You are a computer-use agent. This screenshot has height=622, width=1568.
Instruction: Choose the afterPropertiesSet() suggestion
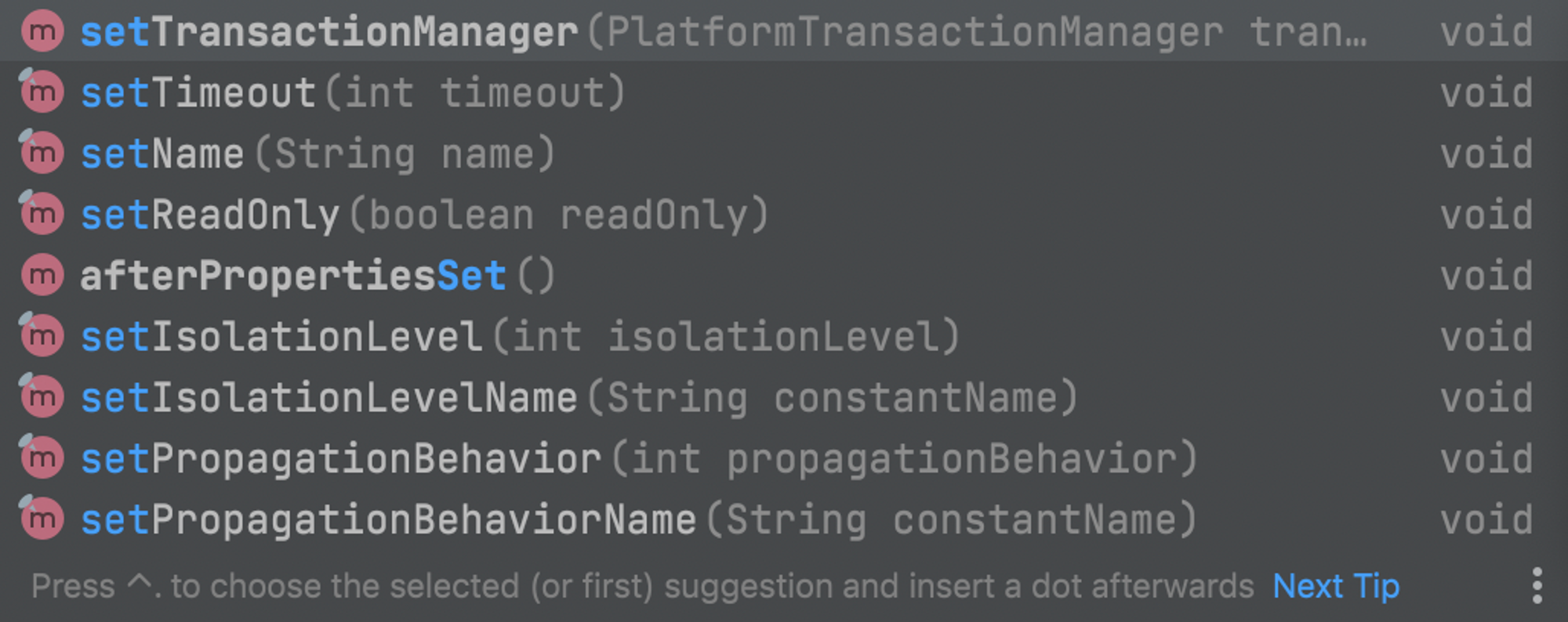pos(784,276)
